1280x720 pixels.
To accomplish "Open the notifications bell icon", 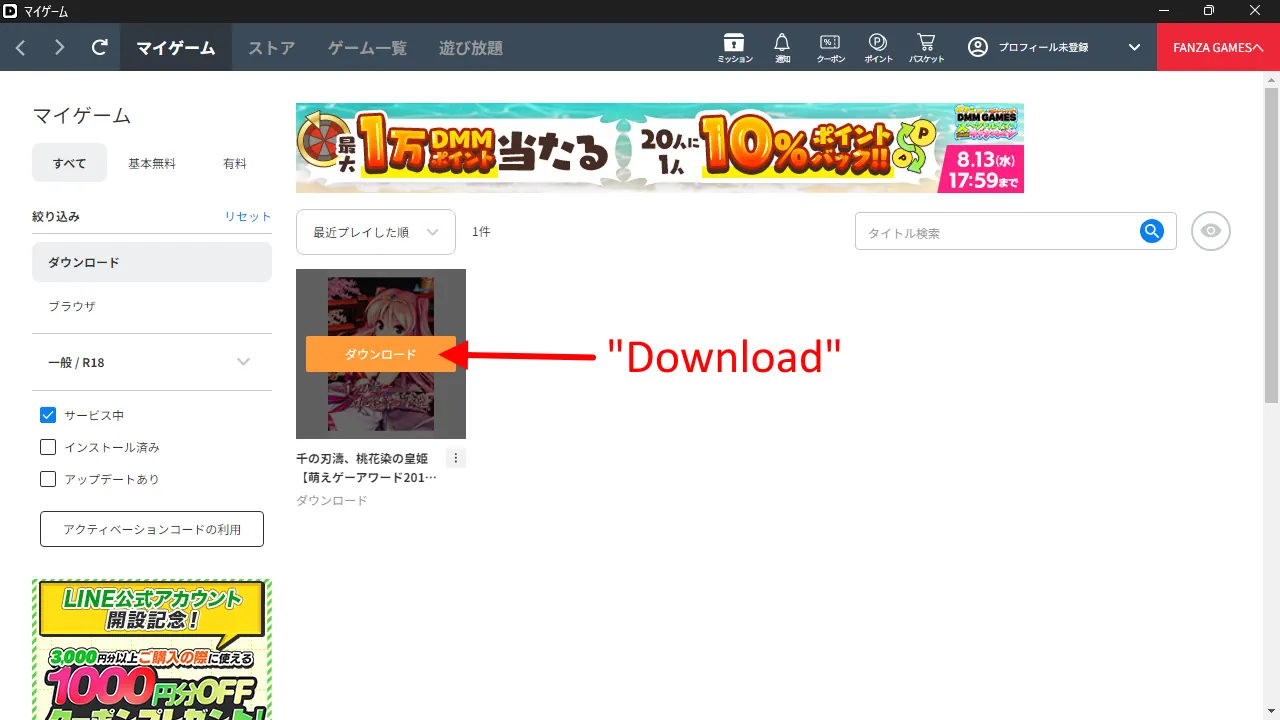I will point(782,47).
